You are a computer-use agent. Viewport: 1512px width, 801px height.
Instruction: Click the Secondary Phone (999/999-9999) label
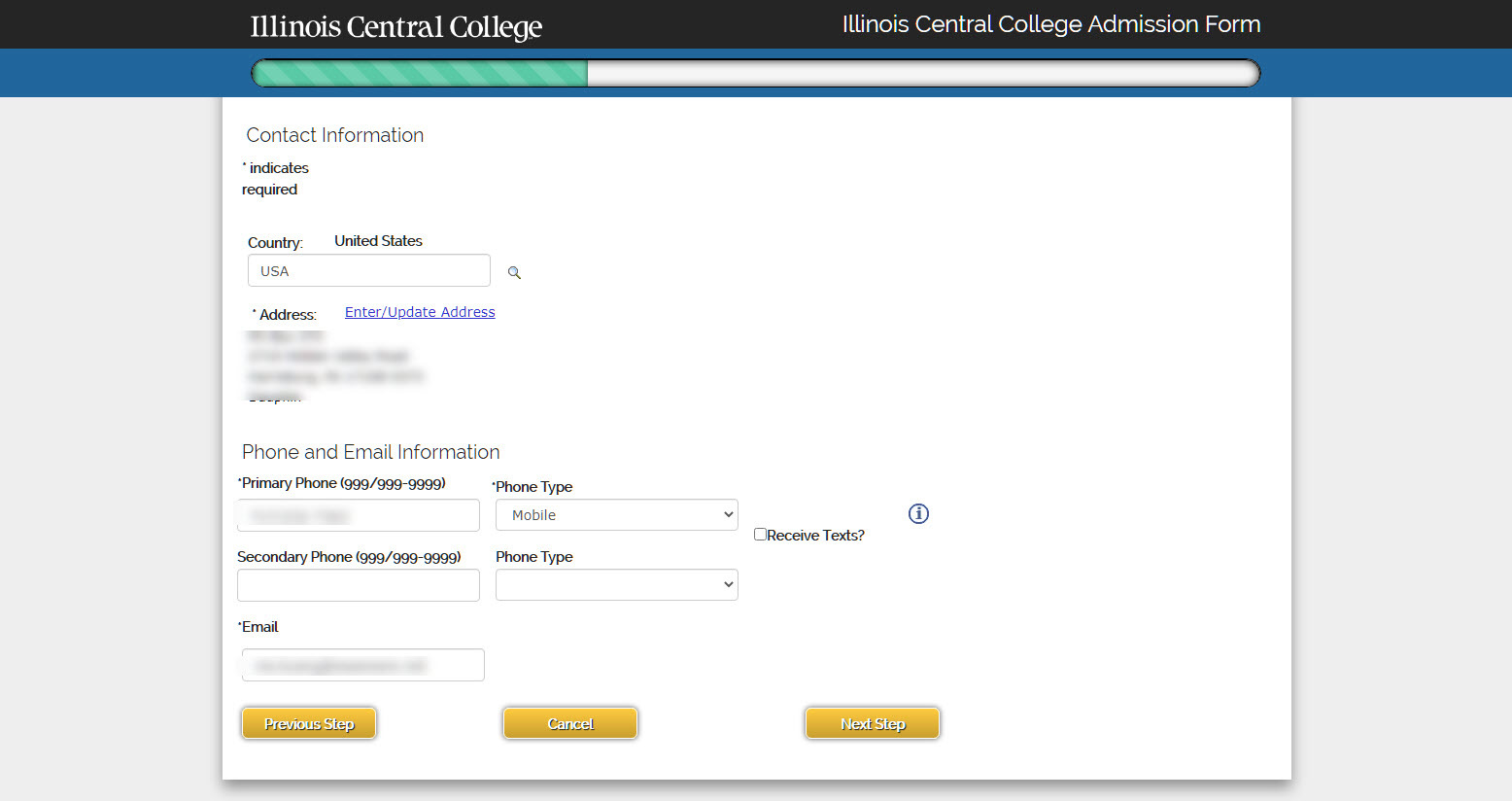coord(349,557)
